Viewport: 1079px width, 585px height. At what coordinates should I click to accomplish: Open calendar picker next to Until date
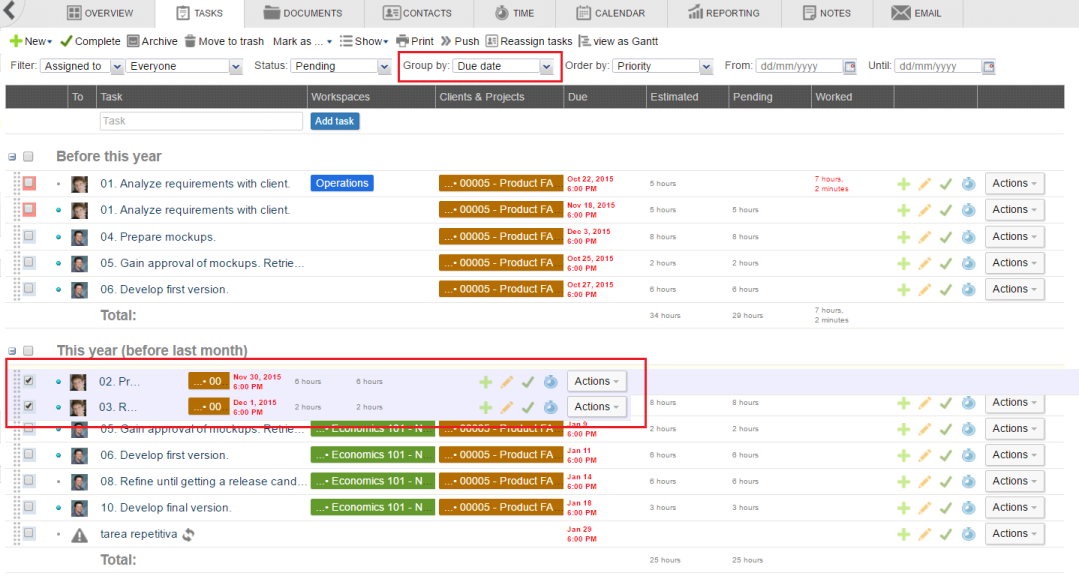coord(988,67)
